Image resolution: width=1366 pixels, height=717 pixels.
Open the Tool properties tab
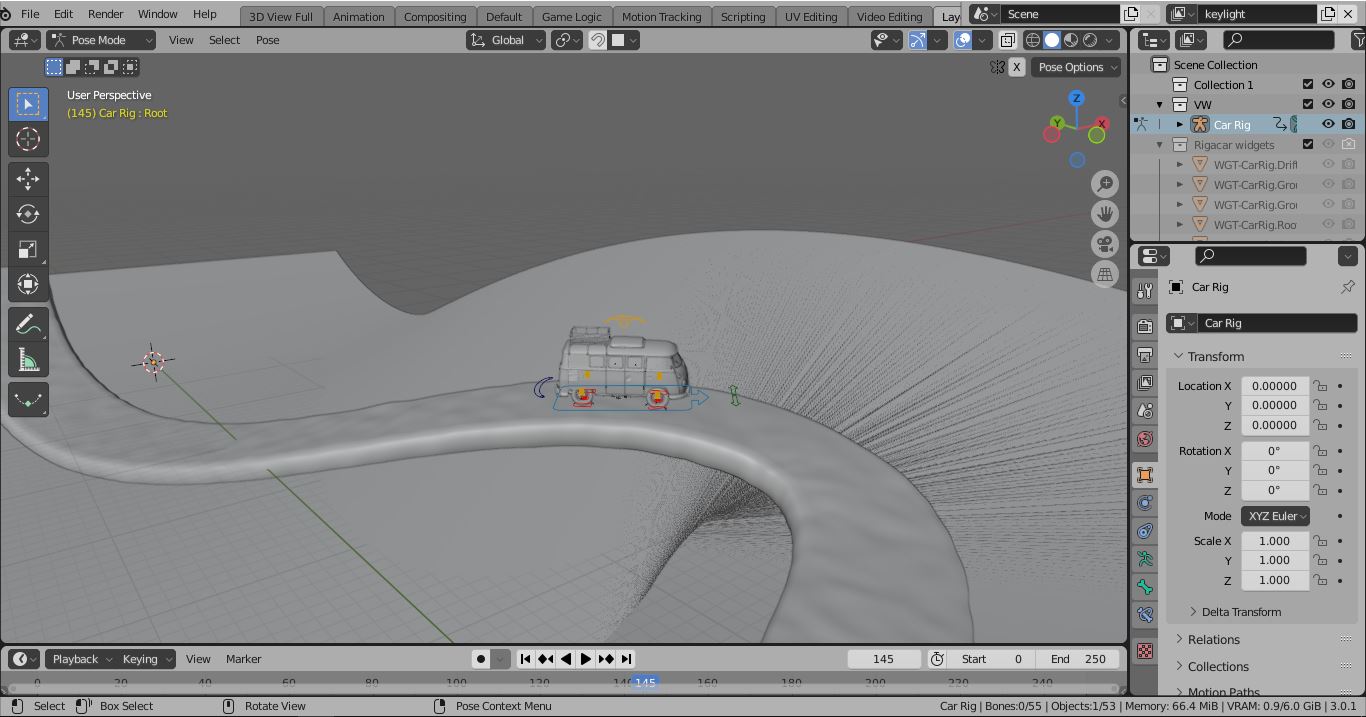1145,290
